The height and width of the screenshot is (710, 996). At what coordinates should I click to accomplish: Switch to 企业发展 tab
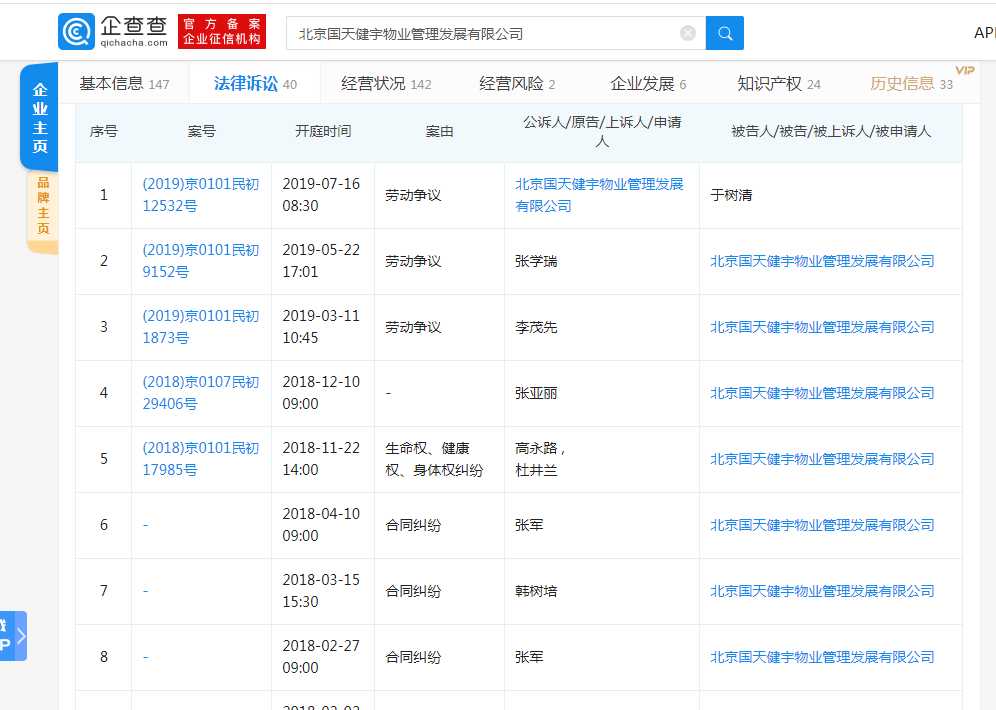[x=648, y=84]
